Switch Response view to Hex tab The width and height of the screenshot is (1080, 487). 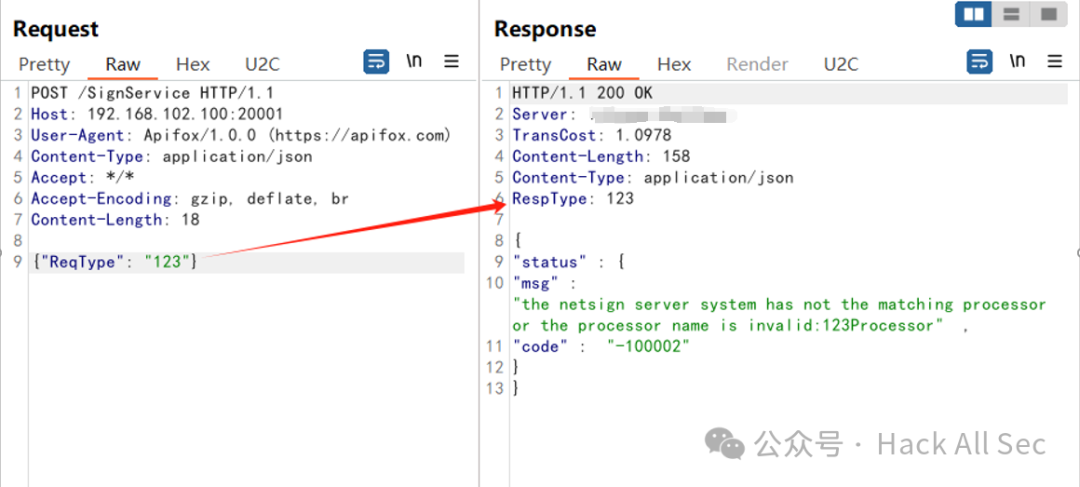pos(674,65)
